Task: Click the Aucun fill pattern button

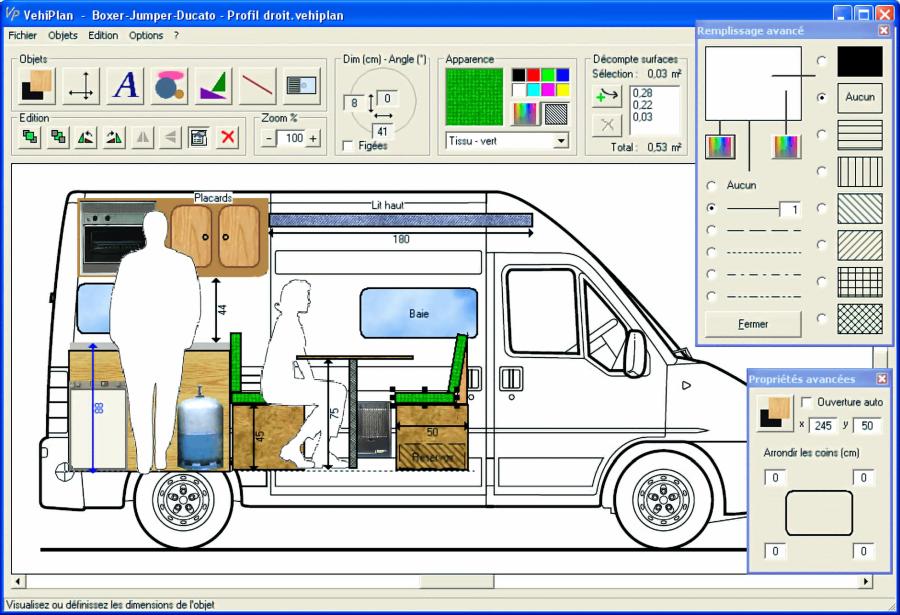Action: [860, 98]
